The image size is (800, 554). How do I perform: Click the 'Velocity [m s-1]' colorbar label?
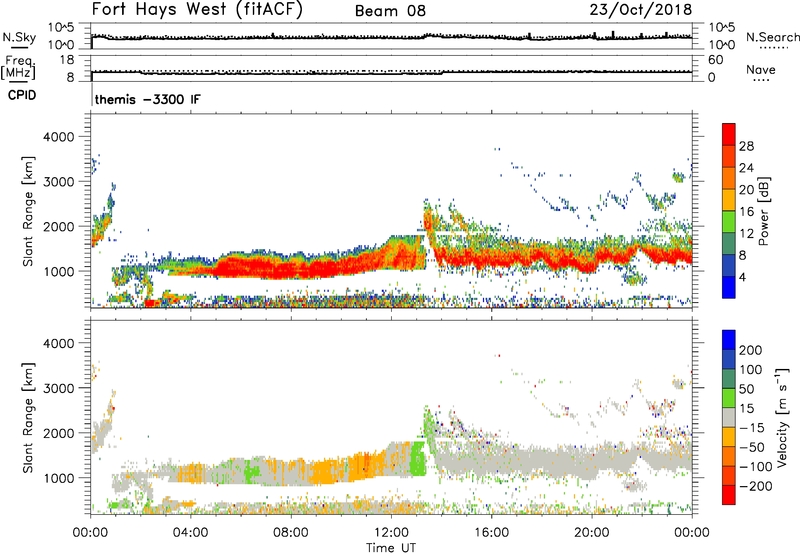783,417
